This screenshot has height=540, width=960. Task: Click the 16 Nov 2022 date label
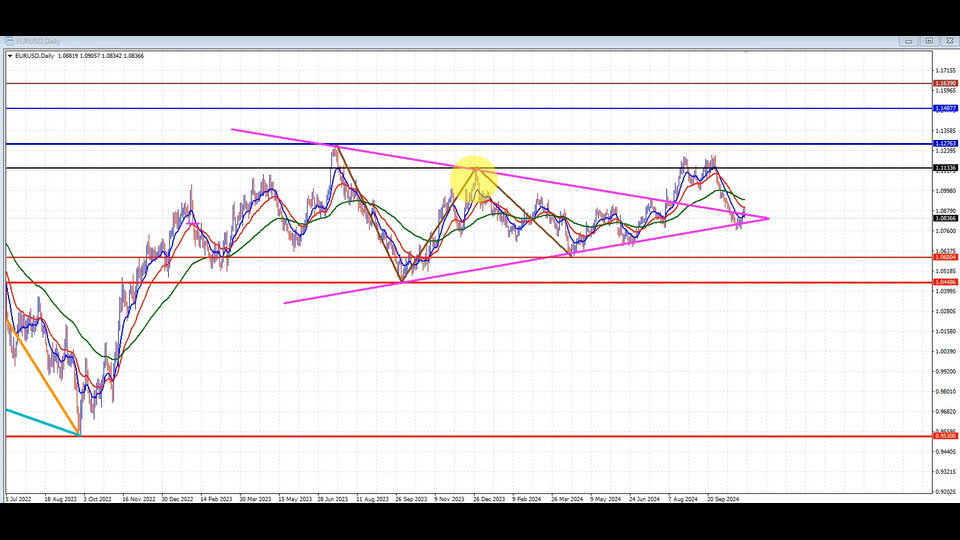pyautogui.click(x=139, y=499)
